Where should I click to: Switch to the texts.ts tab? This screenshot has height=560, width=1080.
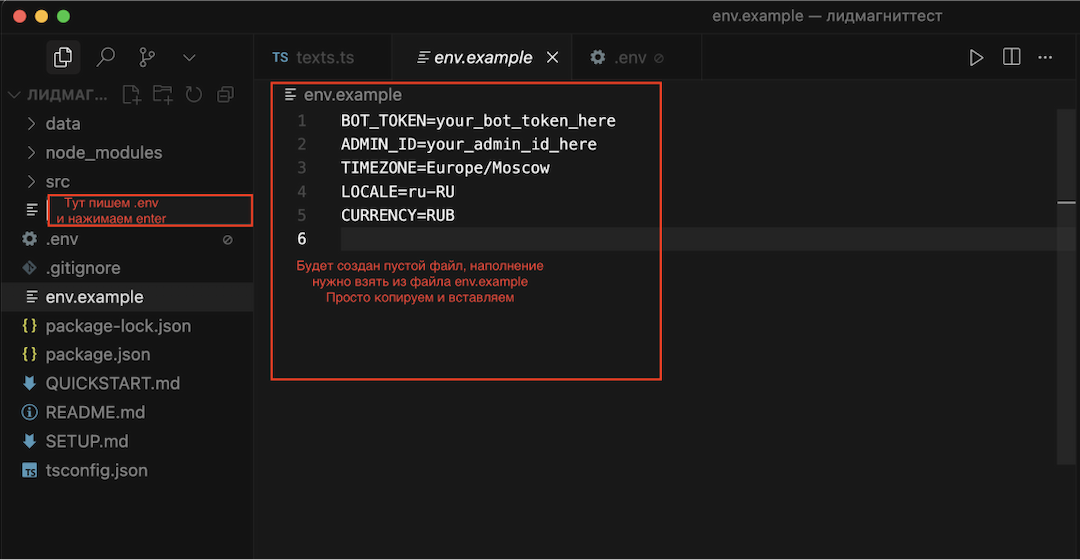pyautogui.click(x=325, y=58)
